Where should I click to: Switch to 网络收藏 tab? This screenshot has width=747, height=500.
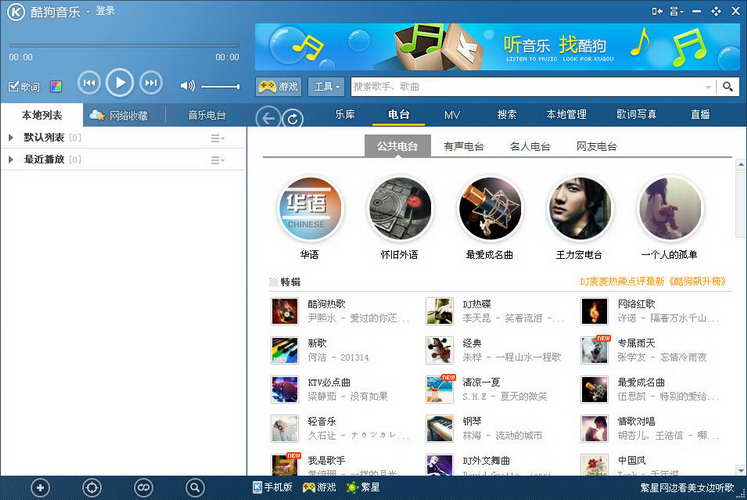tap(119, 115)
